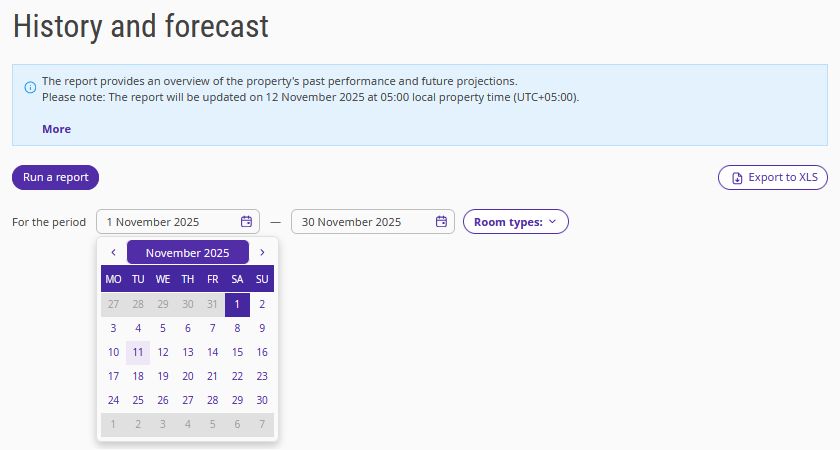The image size is (840, 450).
Task: Go to next month arrow
Action: coord(262,252)
